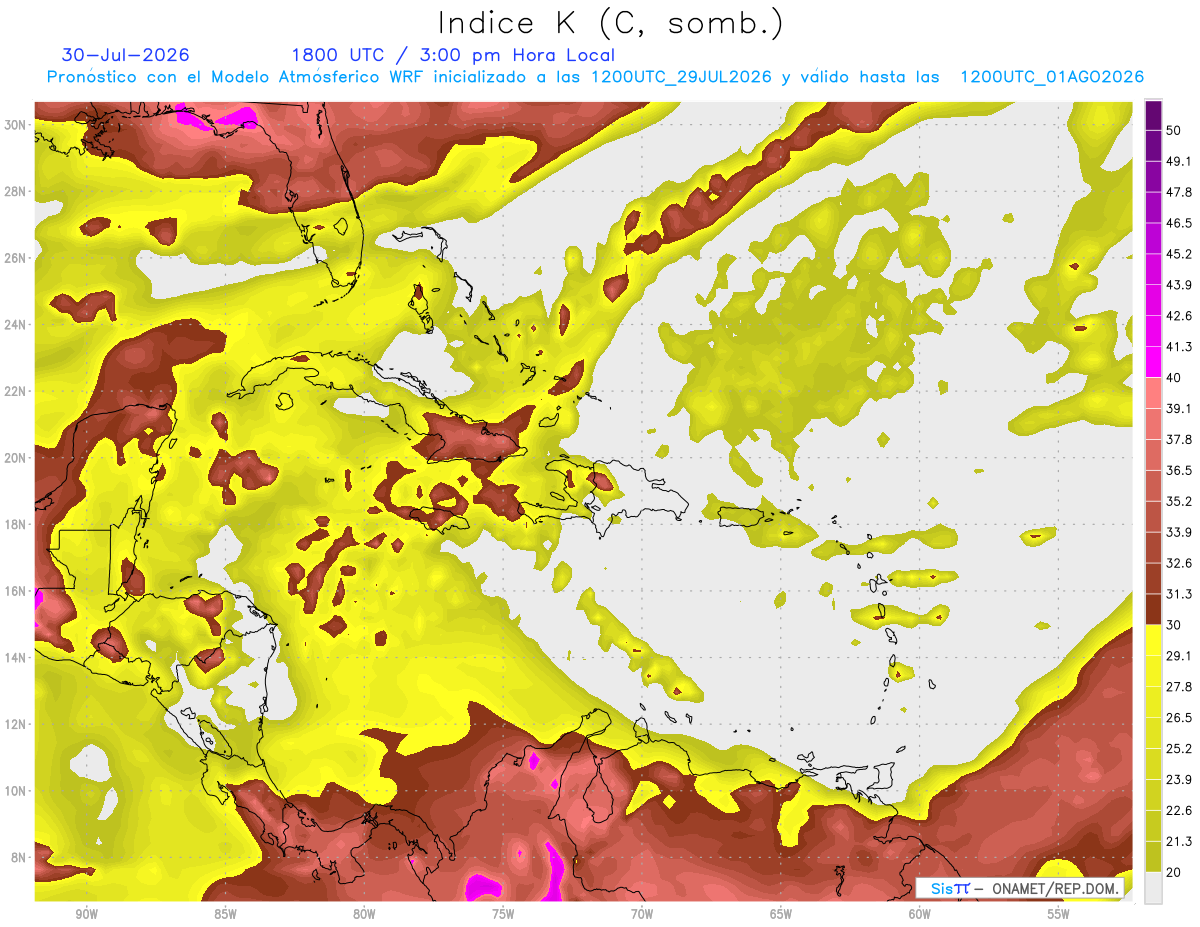This screenshot has height=927, width=1200.
Task: Click the '25.2' color scale value
Action: [x=1179, y=749]
